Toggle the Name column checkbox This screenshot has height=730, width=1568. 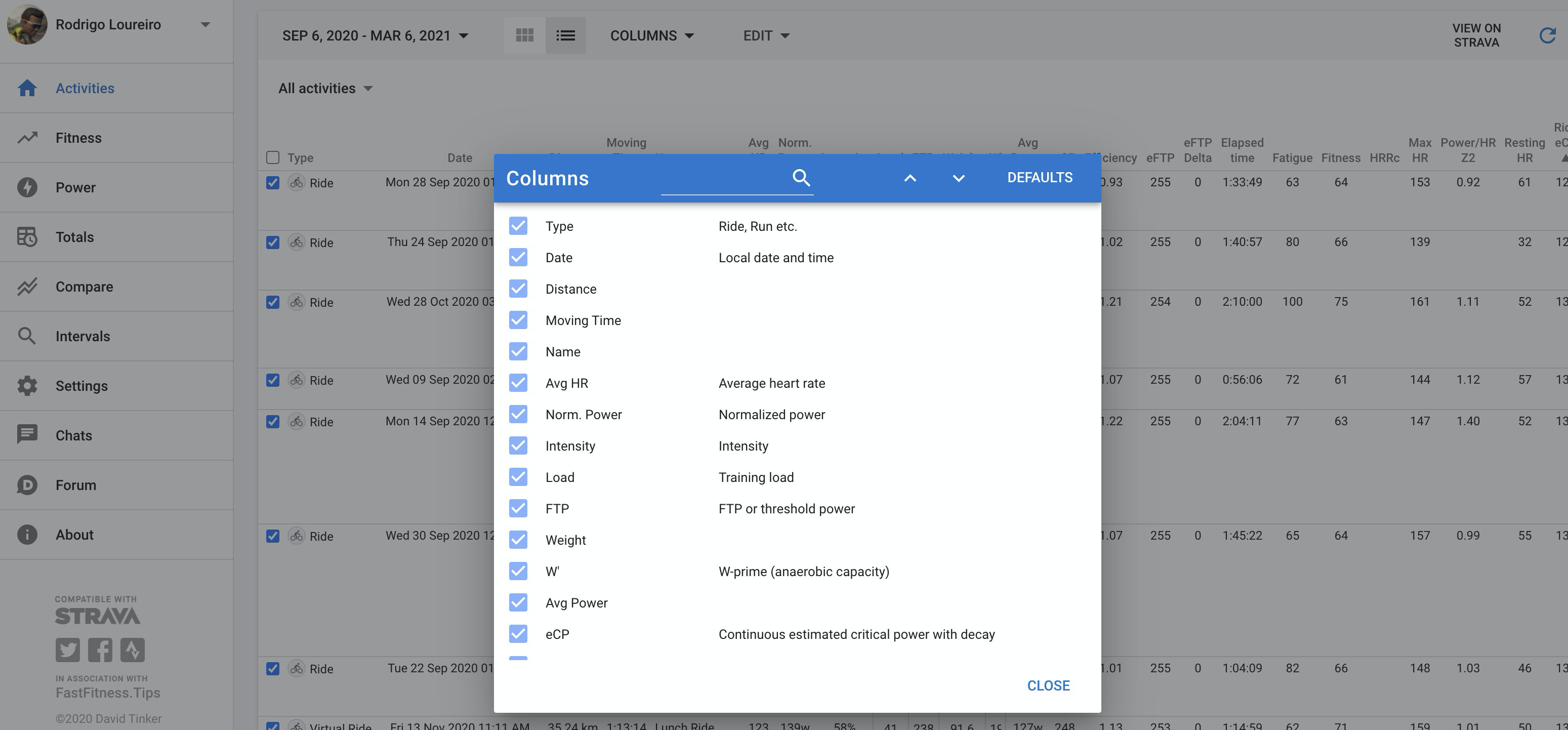(518, 351)
